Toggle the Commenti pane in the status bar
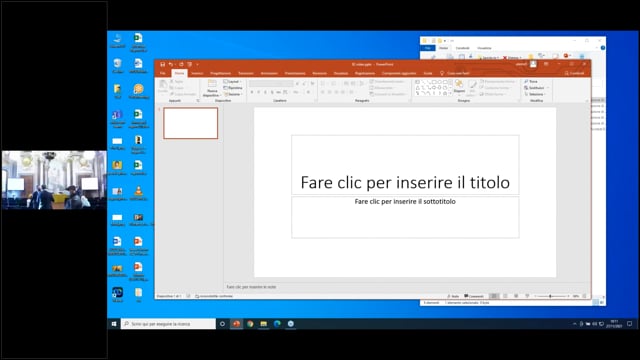The width and height of the screenshot is (640, 360). (474, 296)
